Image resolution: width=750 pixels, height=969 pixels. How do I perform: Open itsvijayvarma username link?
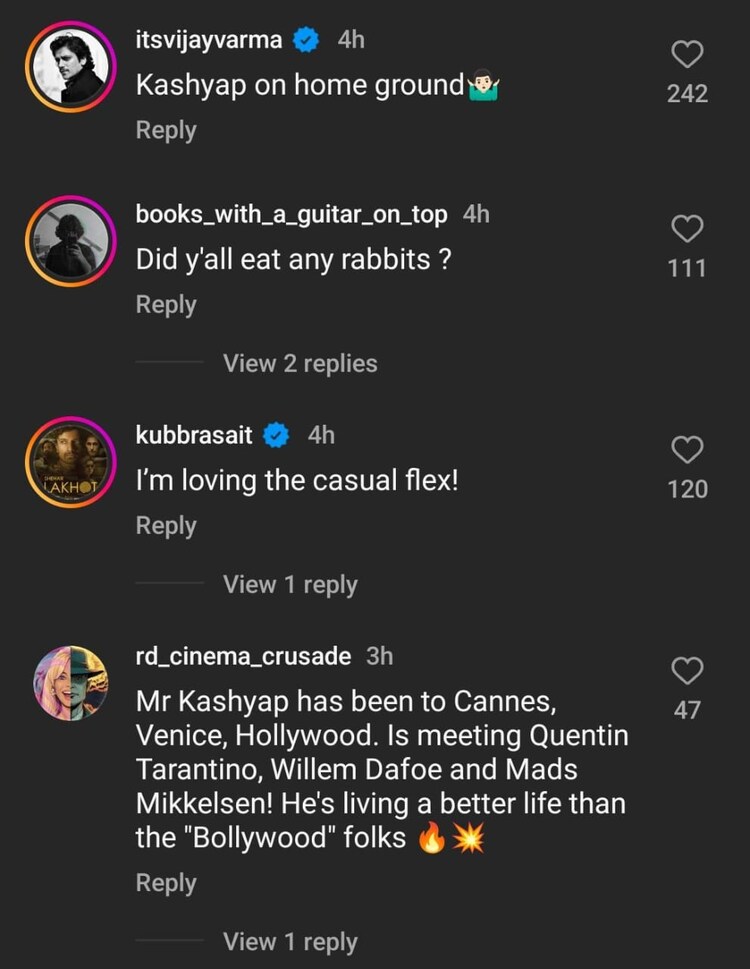point(209,40)
